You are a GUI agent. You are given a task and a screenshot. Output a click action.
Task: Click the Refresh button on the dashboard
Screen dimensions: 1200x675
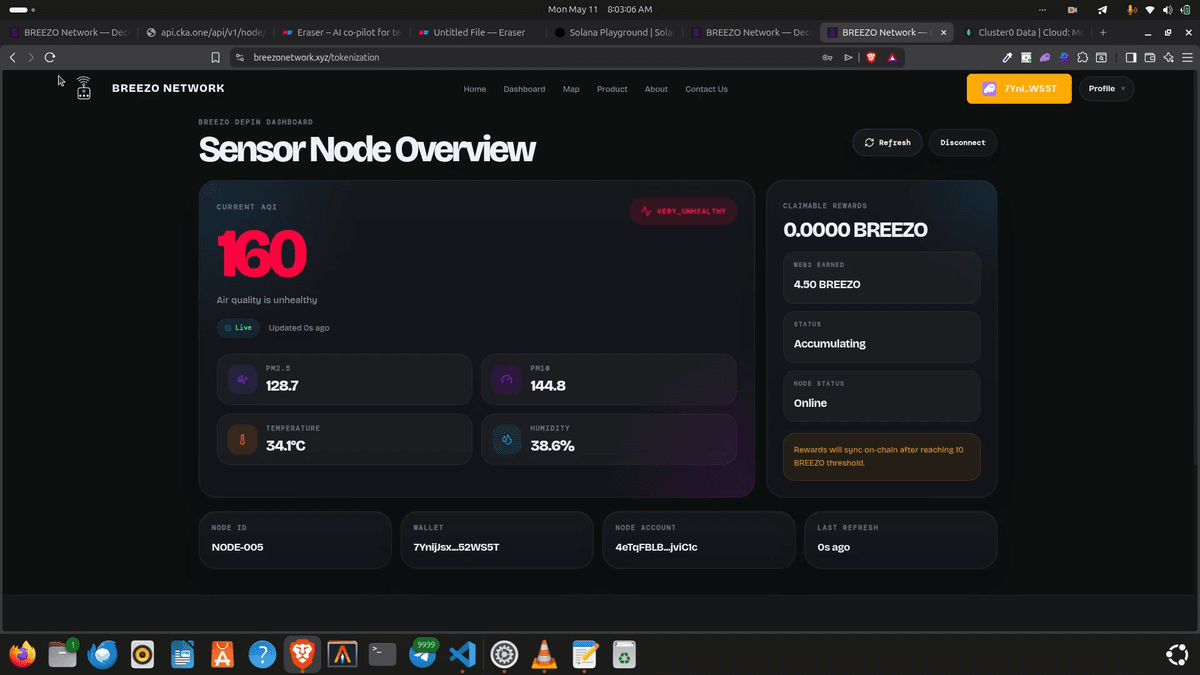888,142
